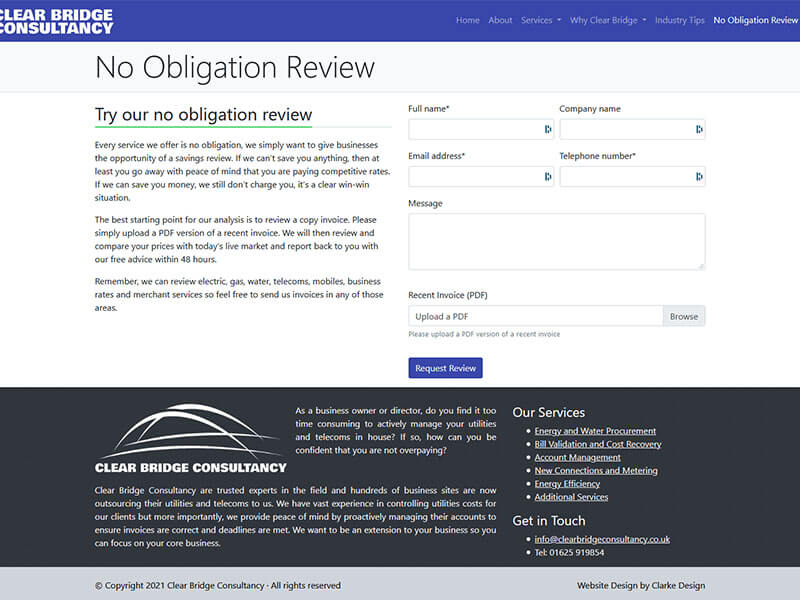Click the Recent Invoice (PDF) label

pyautogui.click(x=447, y=295)
